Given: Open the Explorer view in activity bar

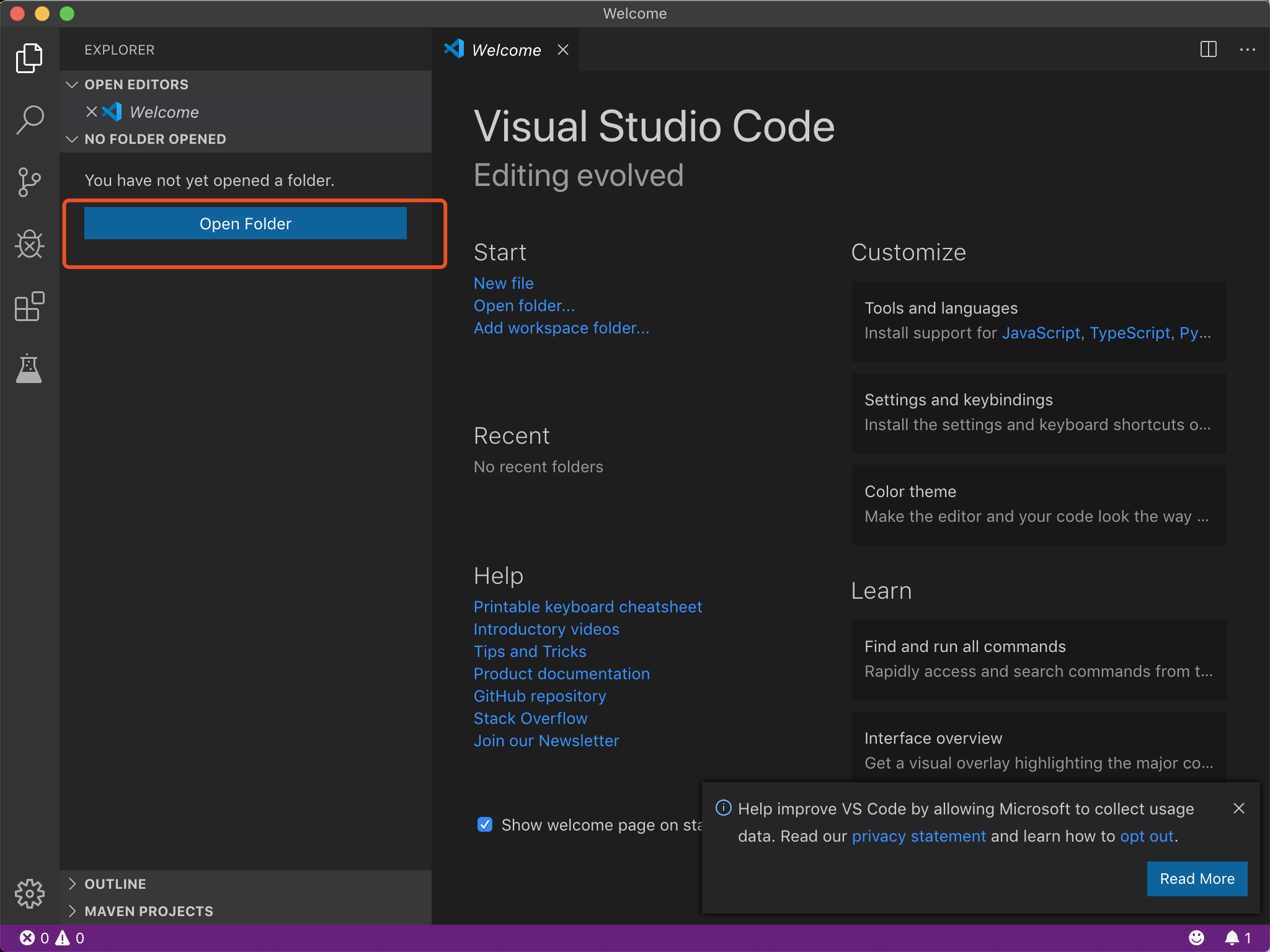Looking at the screenshot, I should pyautogui.click(x=29, y=58).
